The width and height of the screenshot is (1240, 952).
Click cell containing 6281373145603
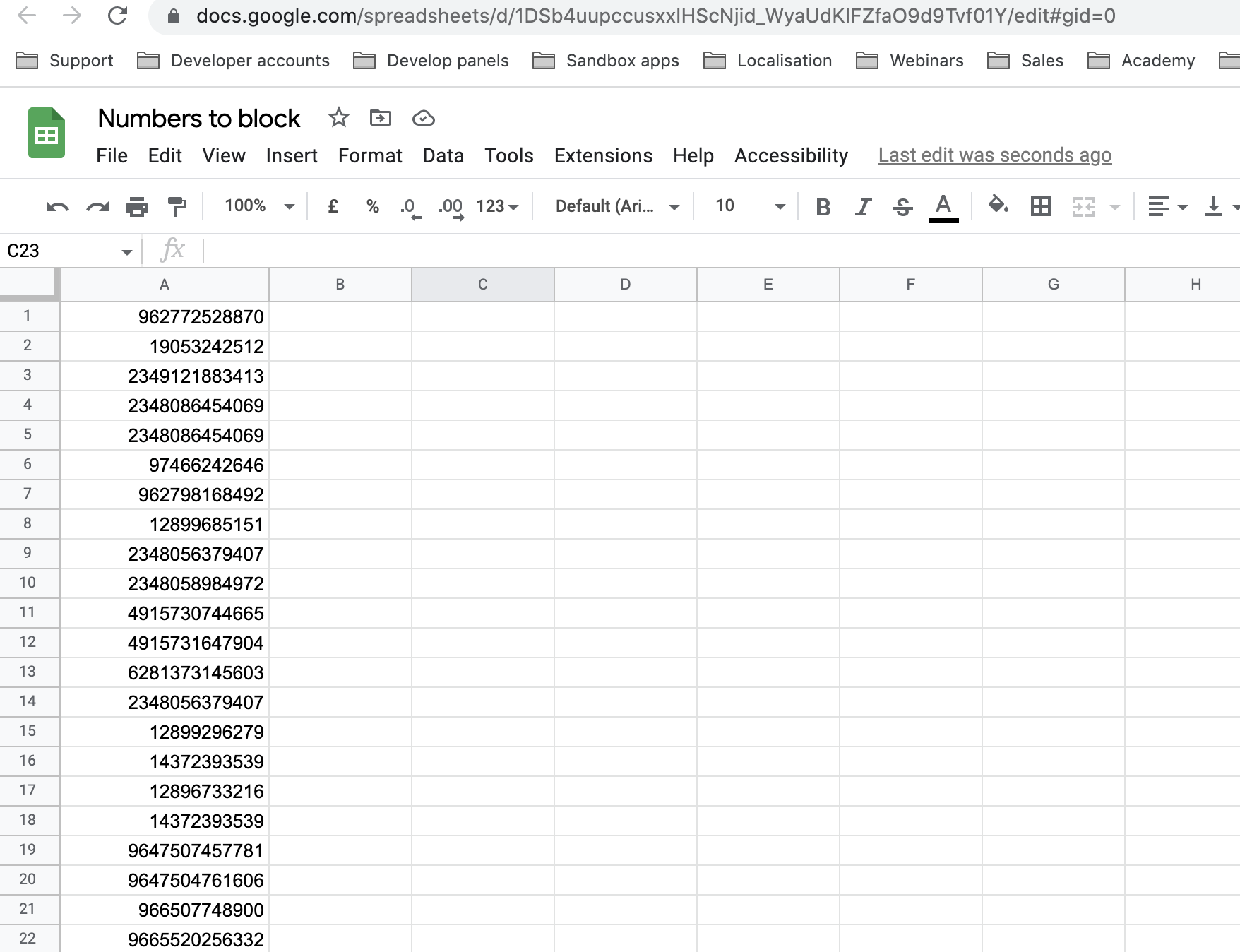(165, 672)
